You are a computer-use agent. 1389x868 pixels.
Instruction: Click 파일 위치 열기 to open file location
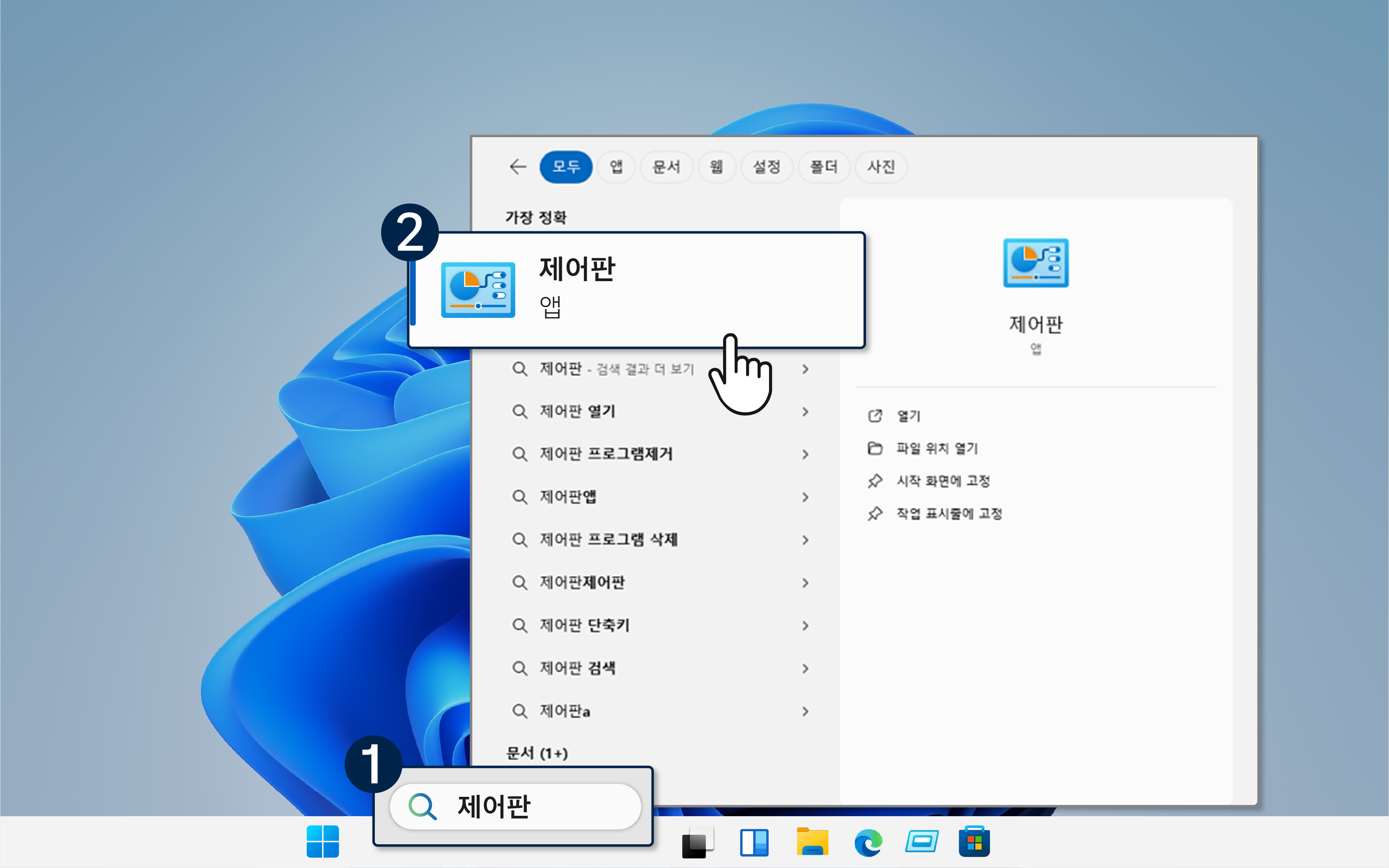click(x=938, y=448)
